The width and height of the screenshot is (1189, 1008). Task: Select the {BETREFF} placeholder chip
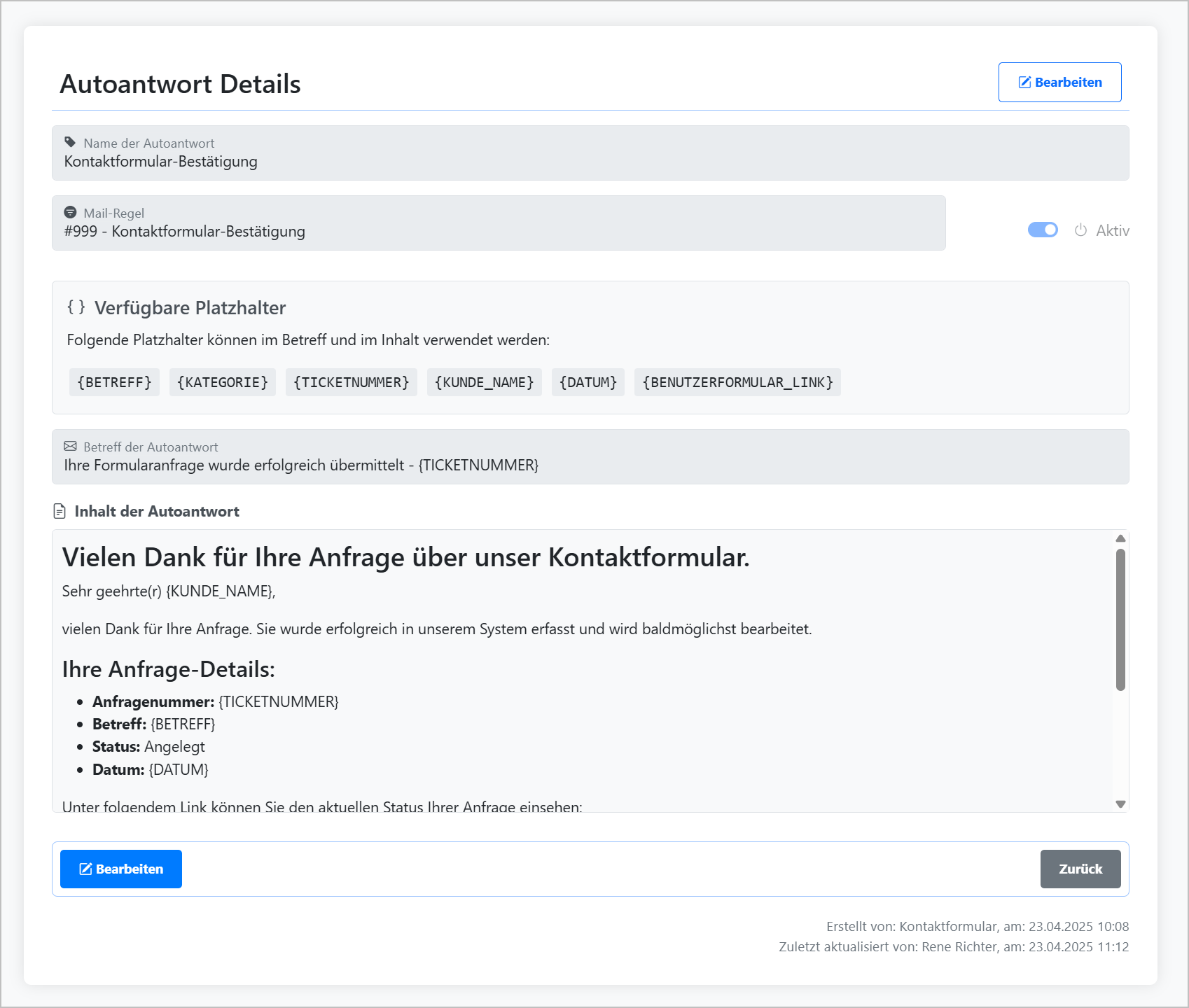click(113, 382)
